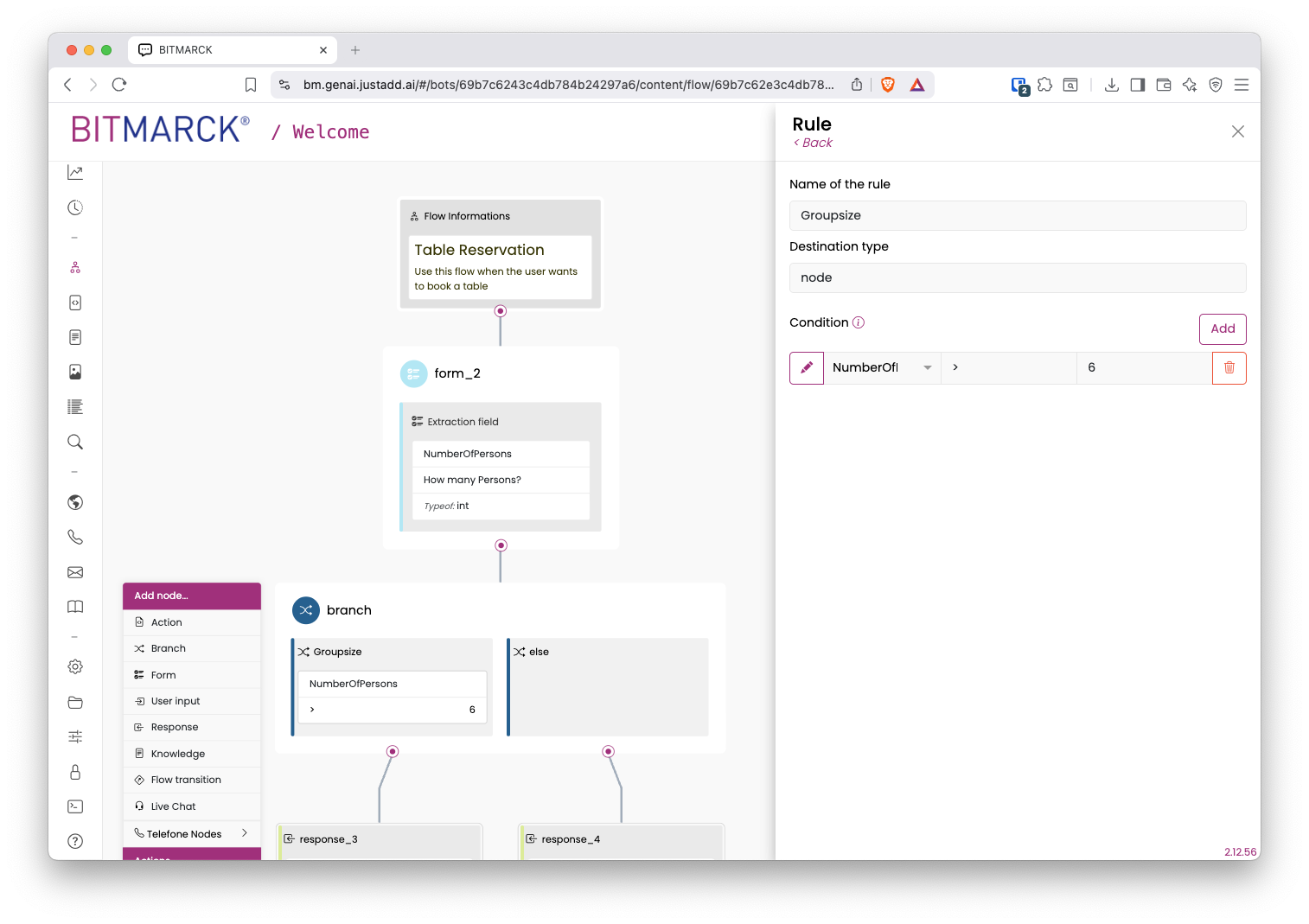Open the phone channel sidebar icon
The image size is (1309, 924).
(x=75, y=537)
